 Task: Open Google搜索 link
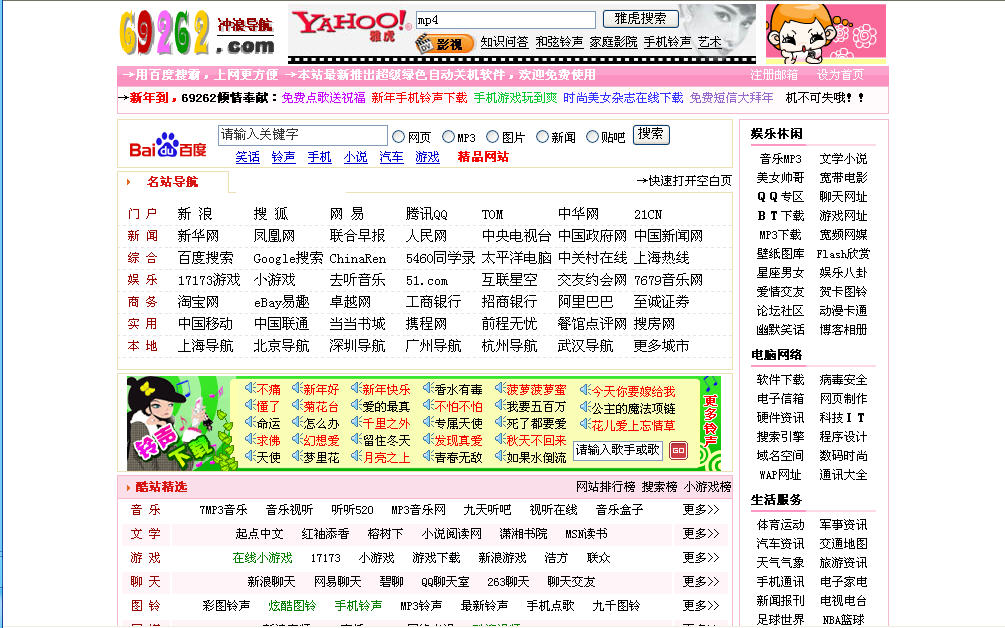tap(288, 258)
